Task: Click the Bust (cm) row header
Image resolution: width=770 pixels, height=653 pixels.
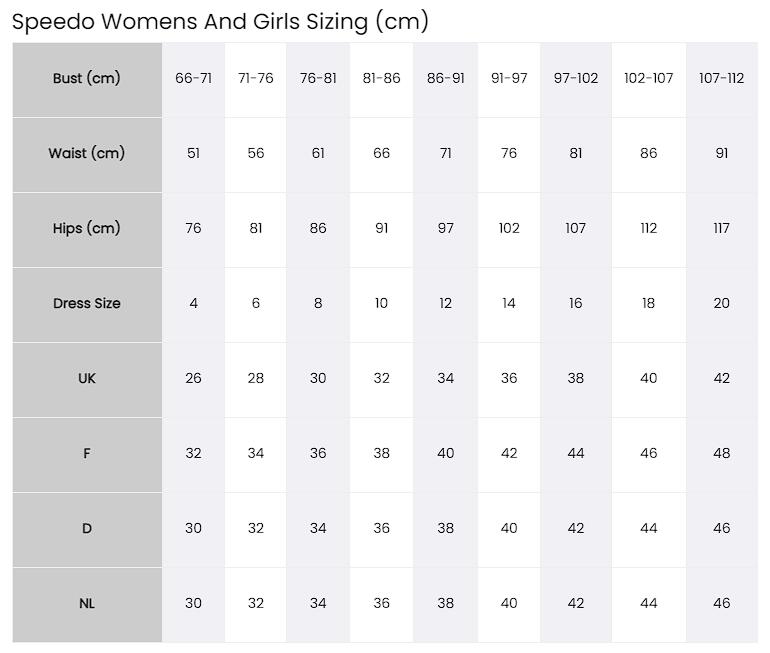Action: point(87,80)
